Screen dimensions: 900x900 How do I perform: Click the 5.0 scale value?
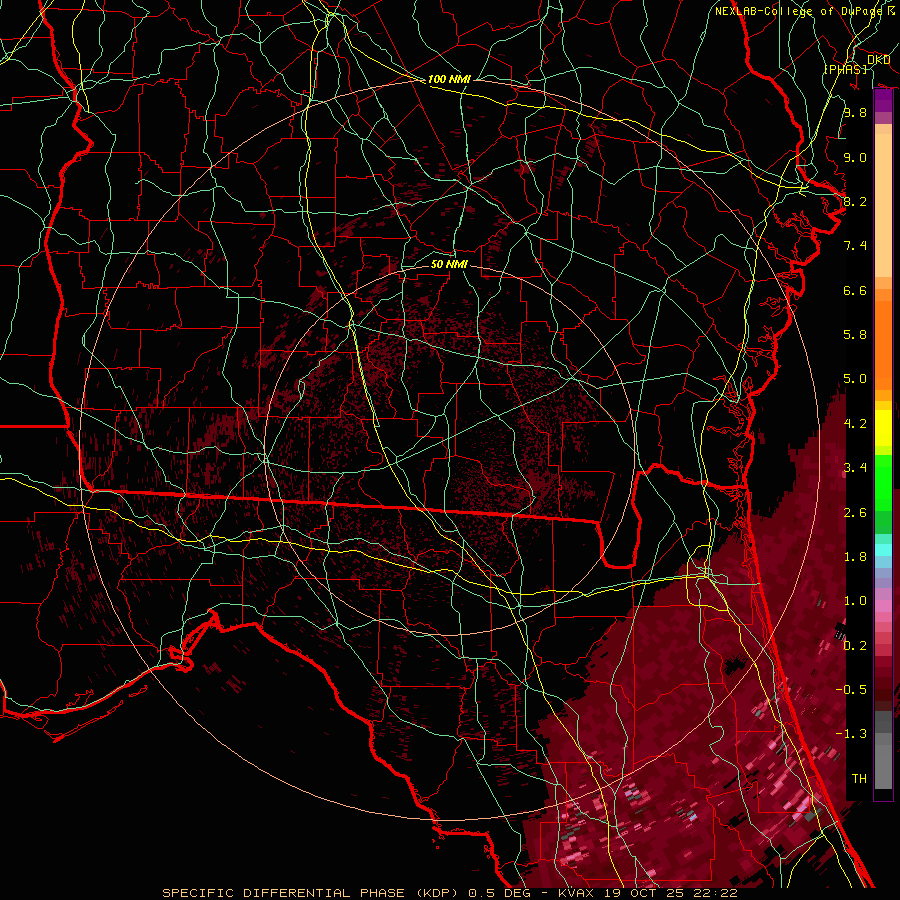[855, 379]
